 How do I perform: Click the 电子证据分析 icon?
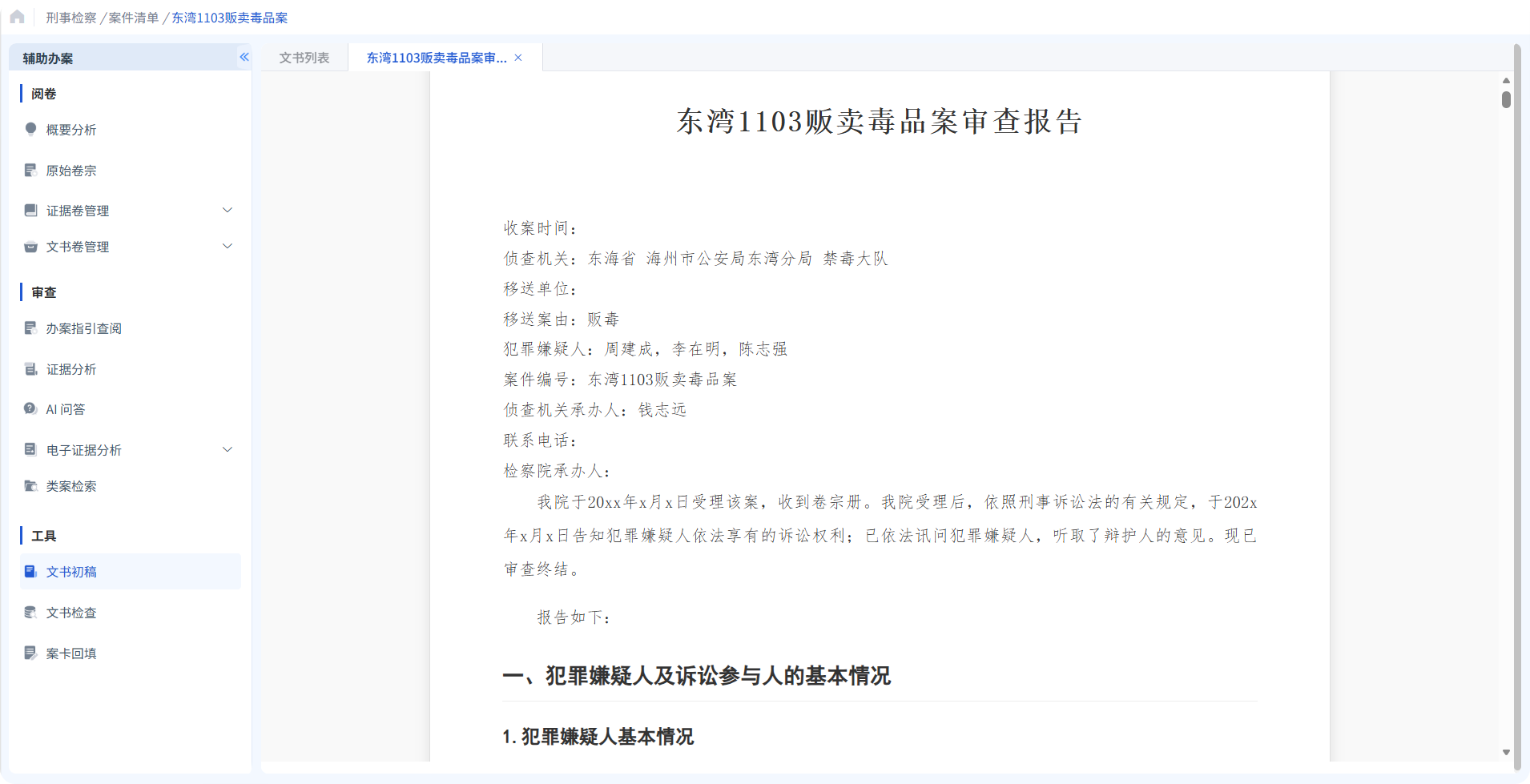[x=30, y=449]
